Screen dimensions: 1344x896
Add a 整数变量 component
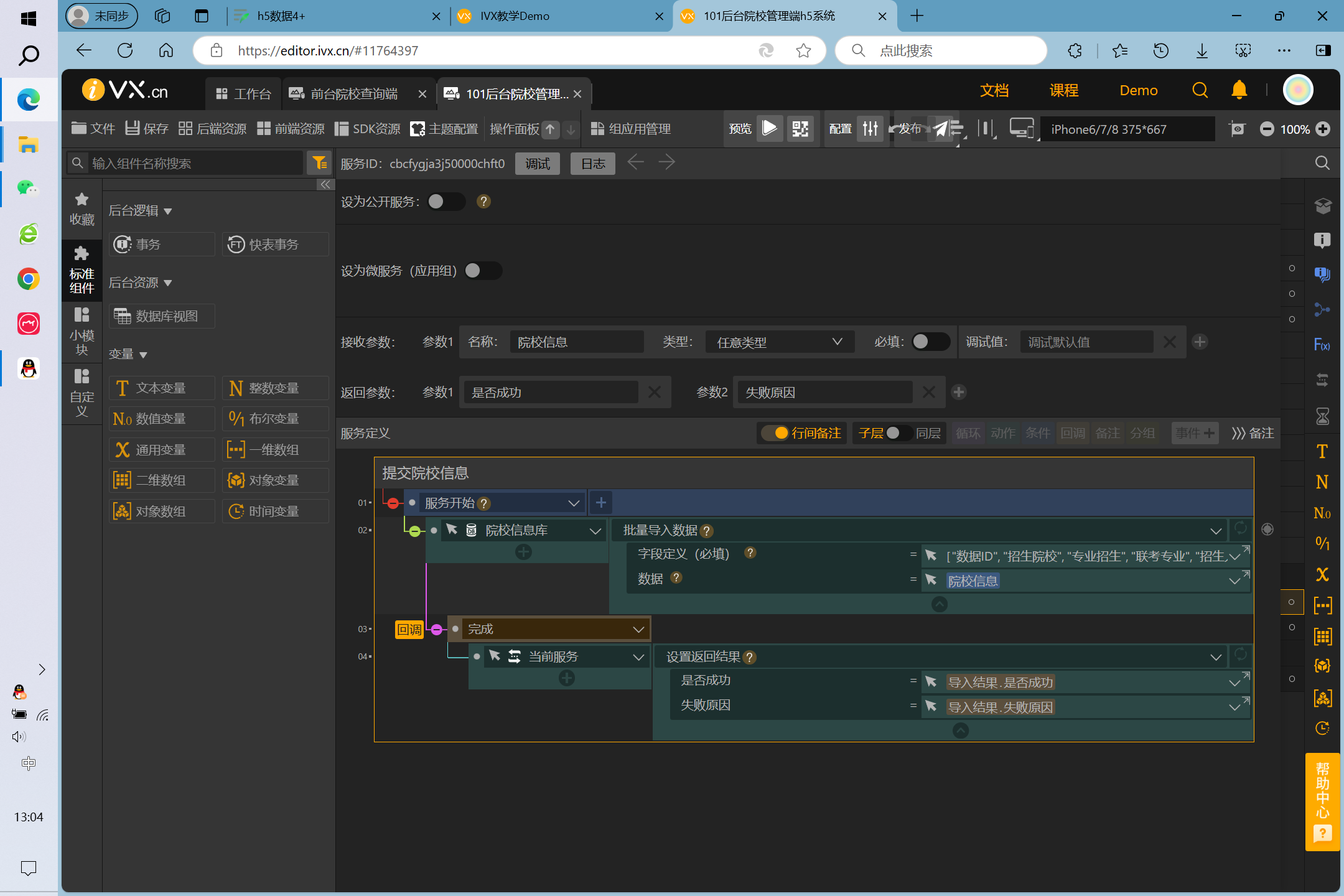click(275, 388)
